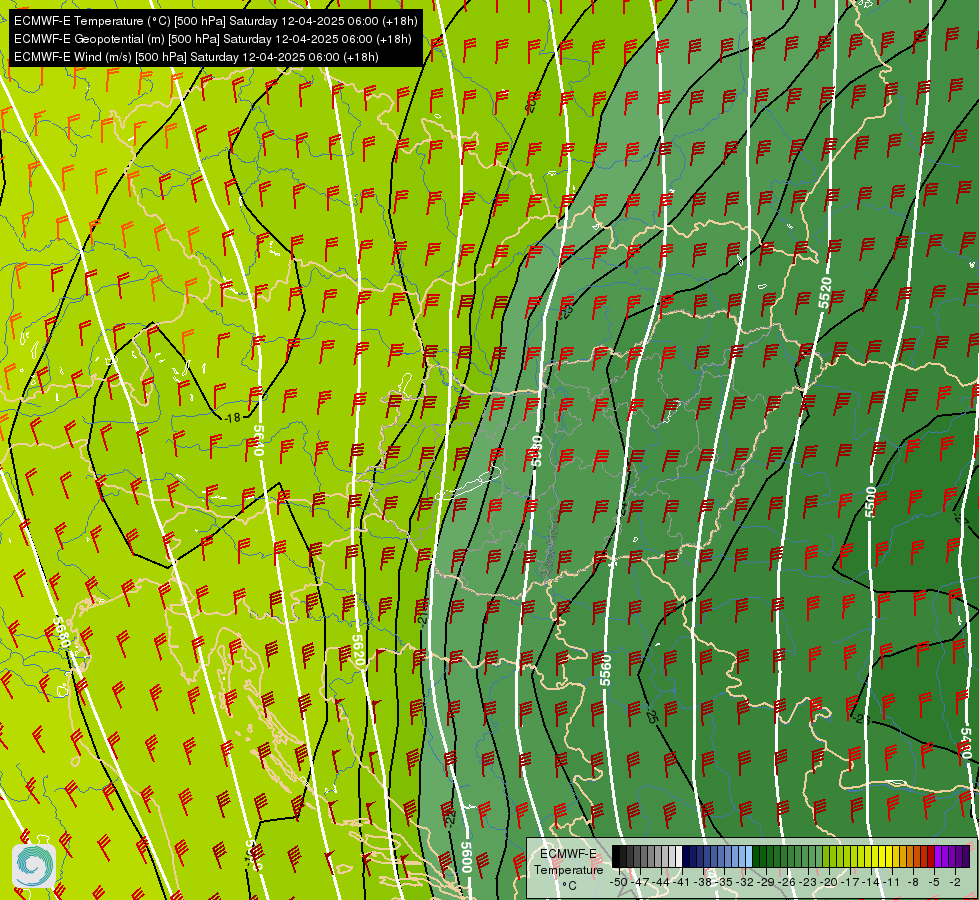Image resolution: width=979 pixels, height=900 pixels.
Task: Click the black swatch starting the temperature legend
Action: click(x=616, y=856)
